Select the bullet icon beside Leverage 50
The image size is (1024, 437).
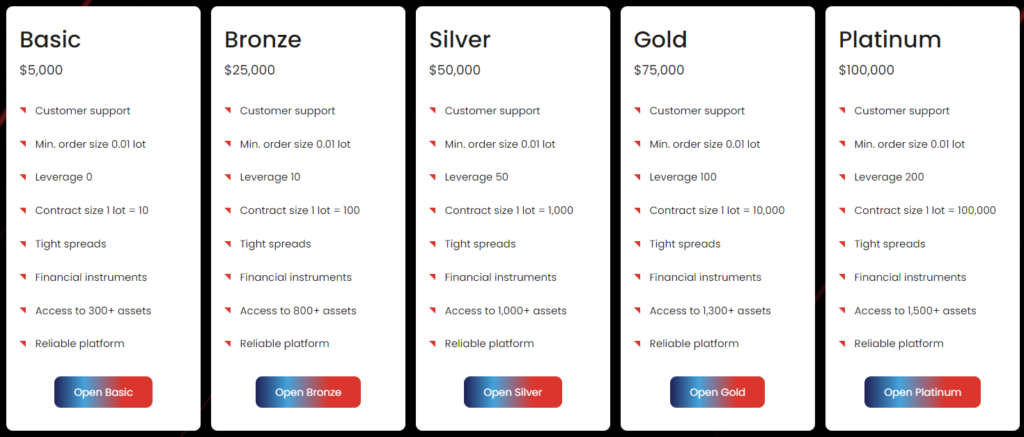point(434,177)
